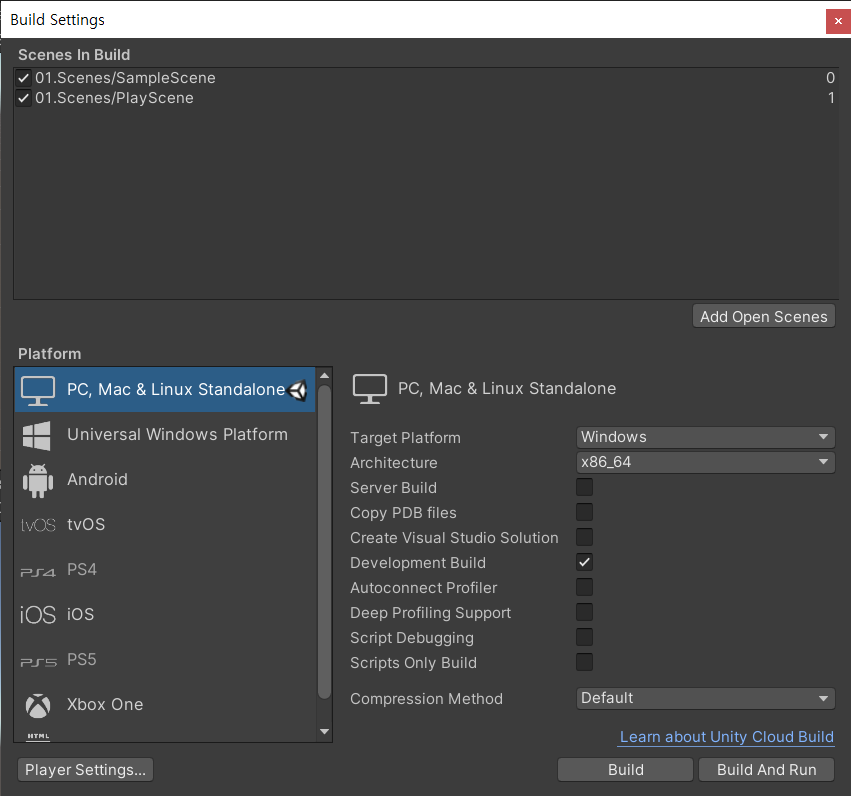Viewport: 851px width, 796px height.
Task: Click the tvOS platform icon
Action: tap(38, 525)
